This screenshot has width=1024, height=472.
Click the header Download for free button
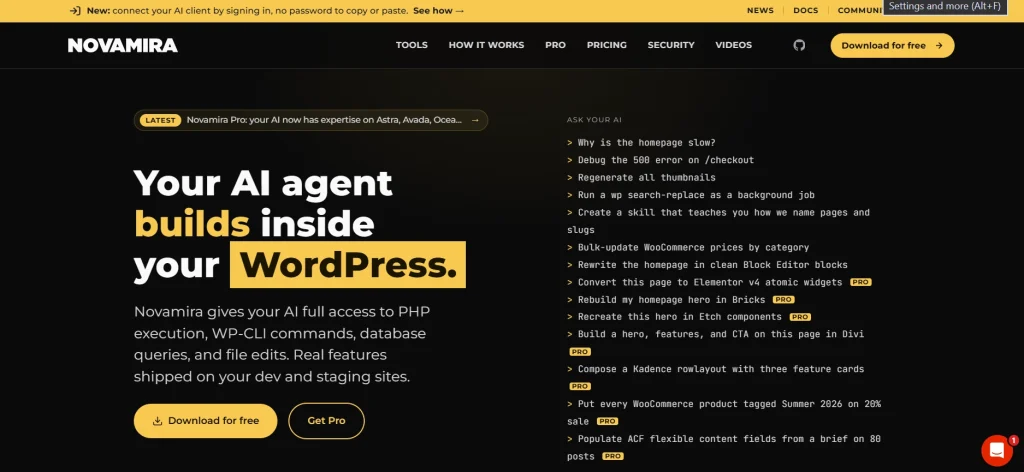[x=892, y=46]
